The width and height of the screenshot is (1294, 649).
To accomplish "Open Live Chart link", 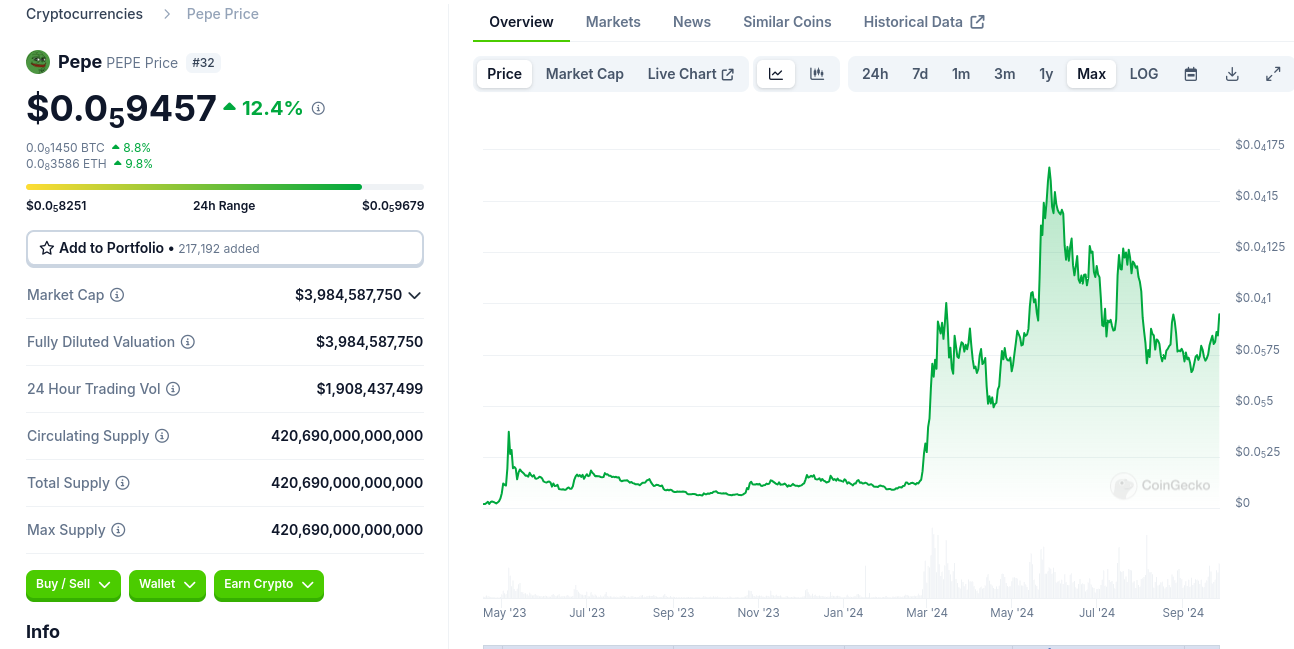I will (691, 74).
